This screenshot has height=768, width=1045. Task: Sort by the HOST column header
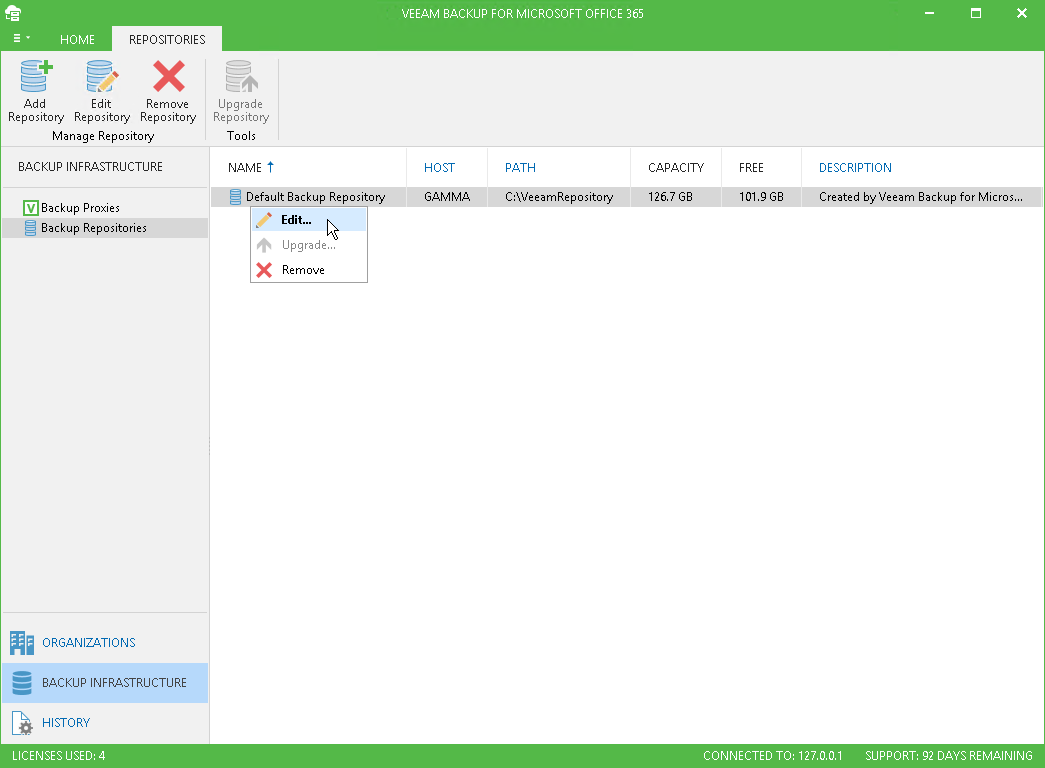click(439, 167)
